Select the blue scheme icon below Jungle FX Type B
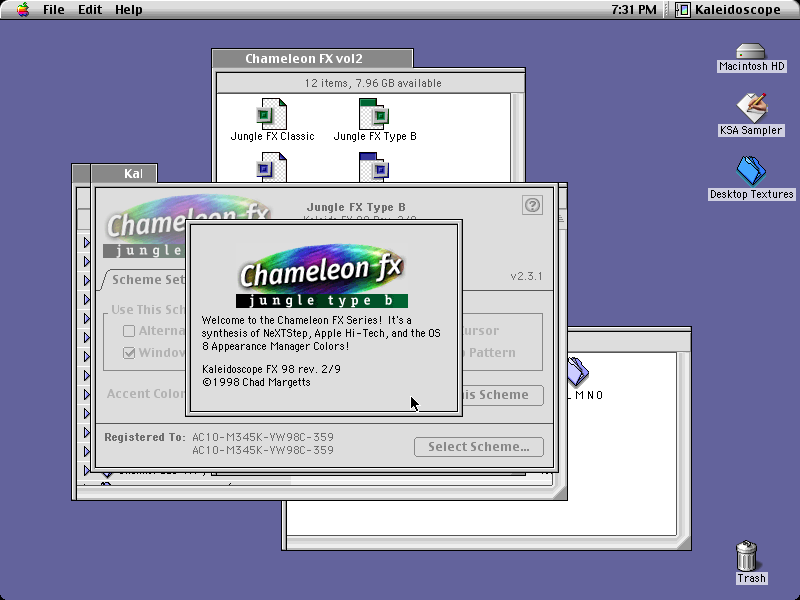The width and height of the screenshot is (800, 600). click(374, 167)
